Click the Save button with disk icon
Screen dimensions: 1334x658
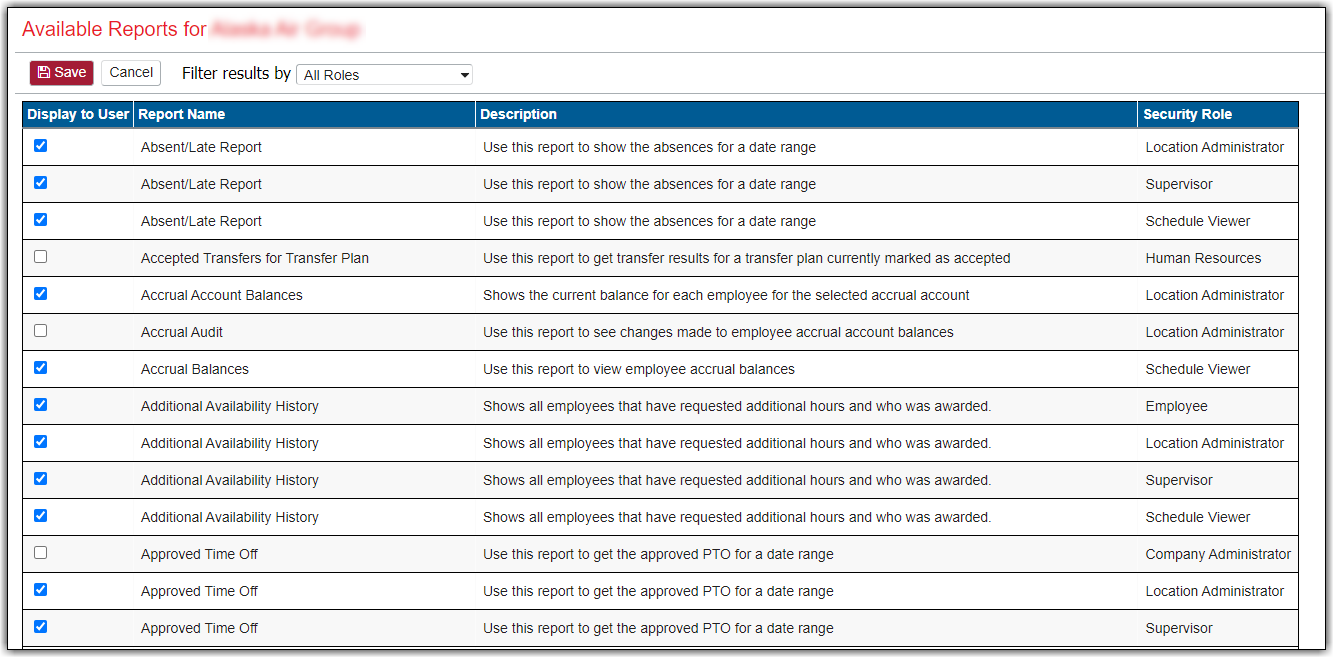(61, 73)
